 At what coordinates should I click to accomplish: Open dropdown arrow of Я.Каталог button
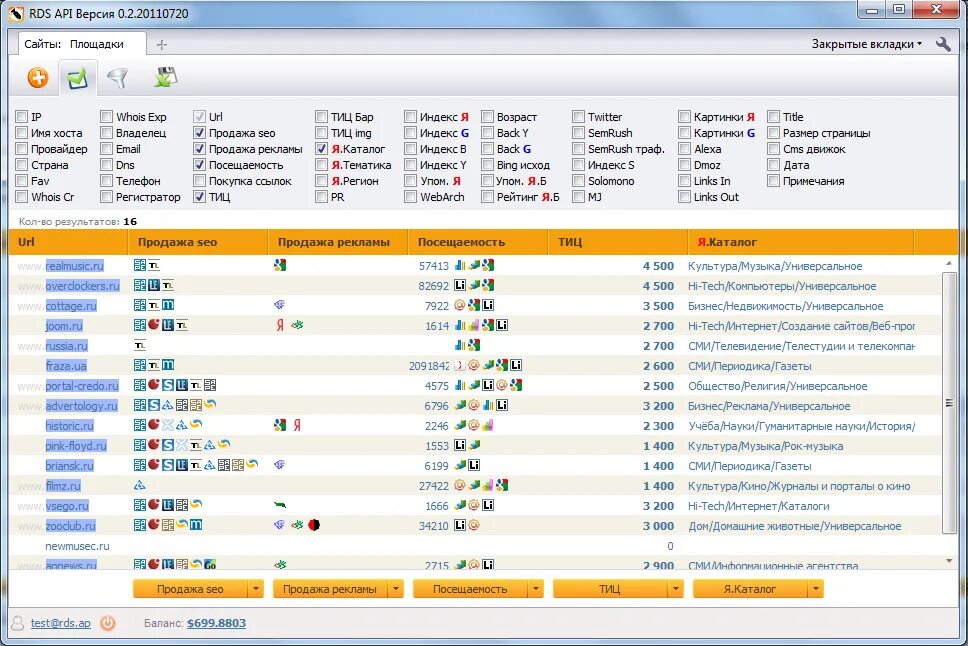tap(816, 589)
